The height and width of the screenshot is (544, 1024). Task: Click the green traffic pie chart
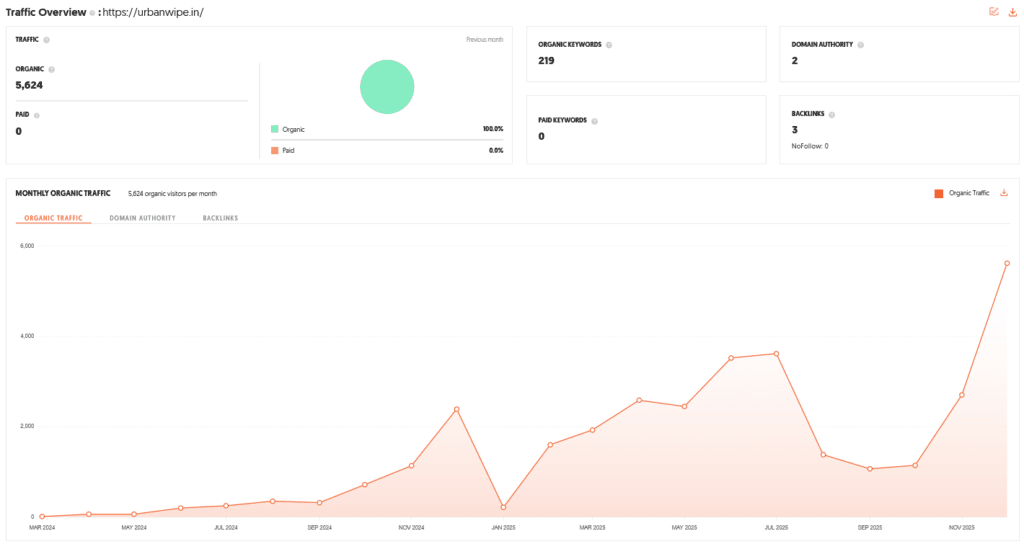click(x=387, y=87)
